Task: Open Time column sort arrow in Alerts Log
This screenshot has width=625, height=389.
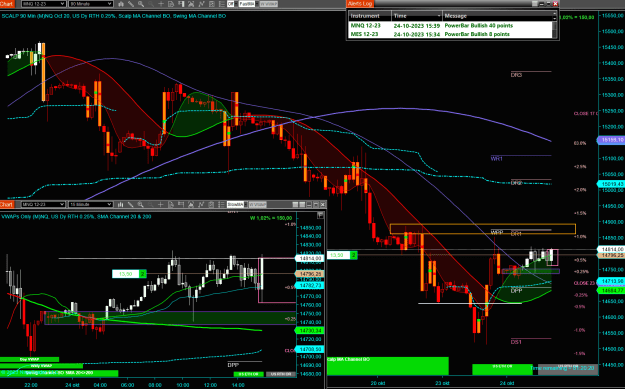Action: (439, 16)
